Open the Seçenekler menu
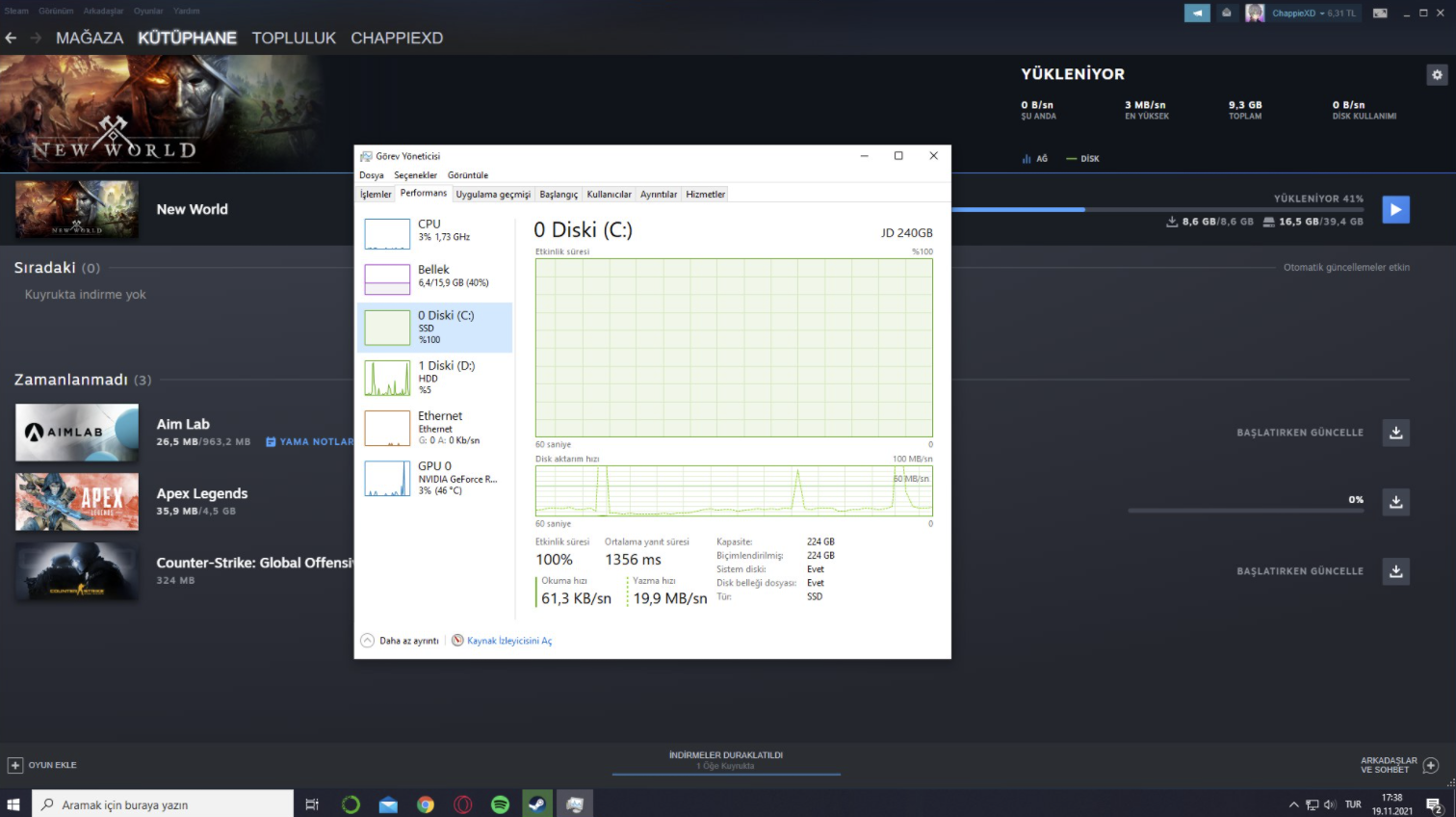The width and height of the screenshot is (1456, 817). tap(415, 175)
